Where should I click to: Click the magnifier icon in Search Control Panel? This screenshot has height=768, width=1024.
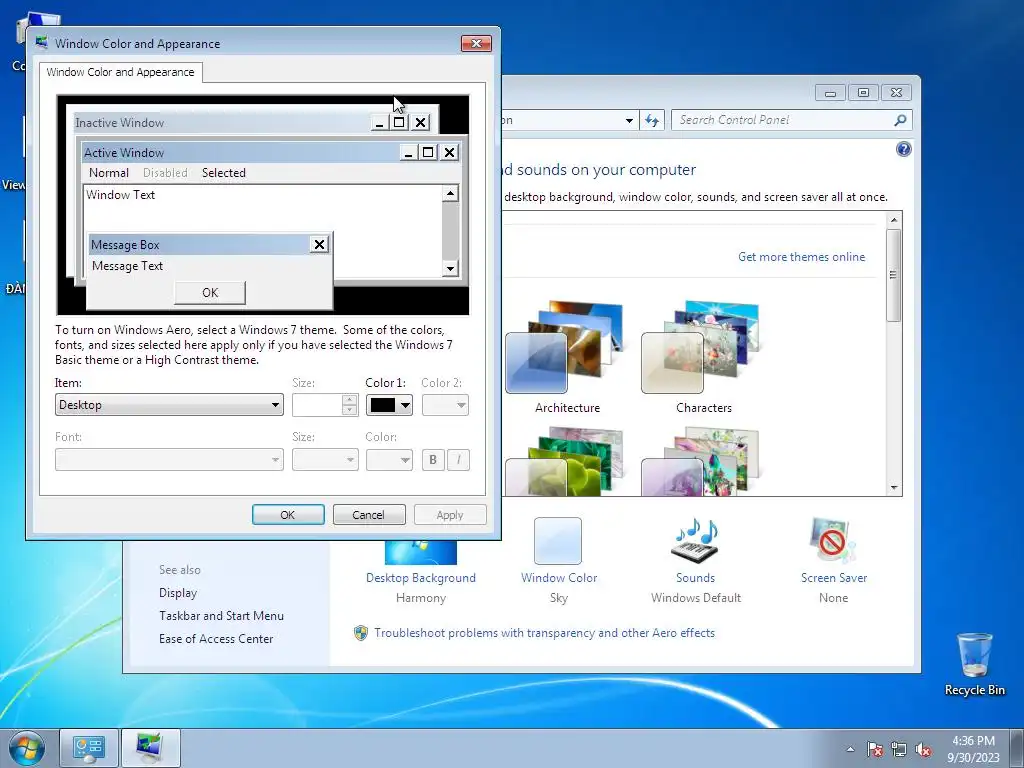900,120
